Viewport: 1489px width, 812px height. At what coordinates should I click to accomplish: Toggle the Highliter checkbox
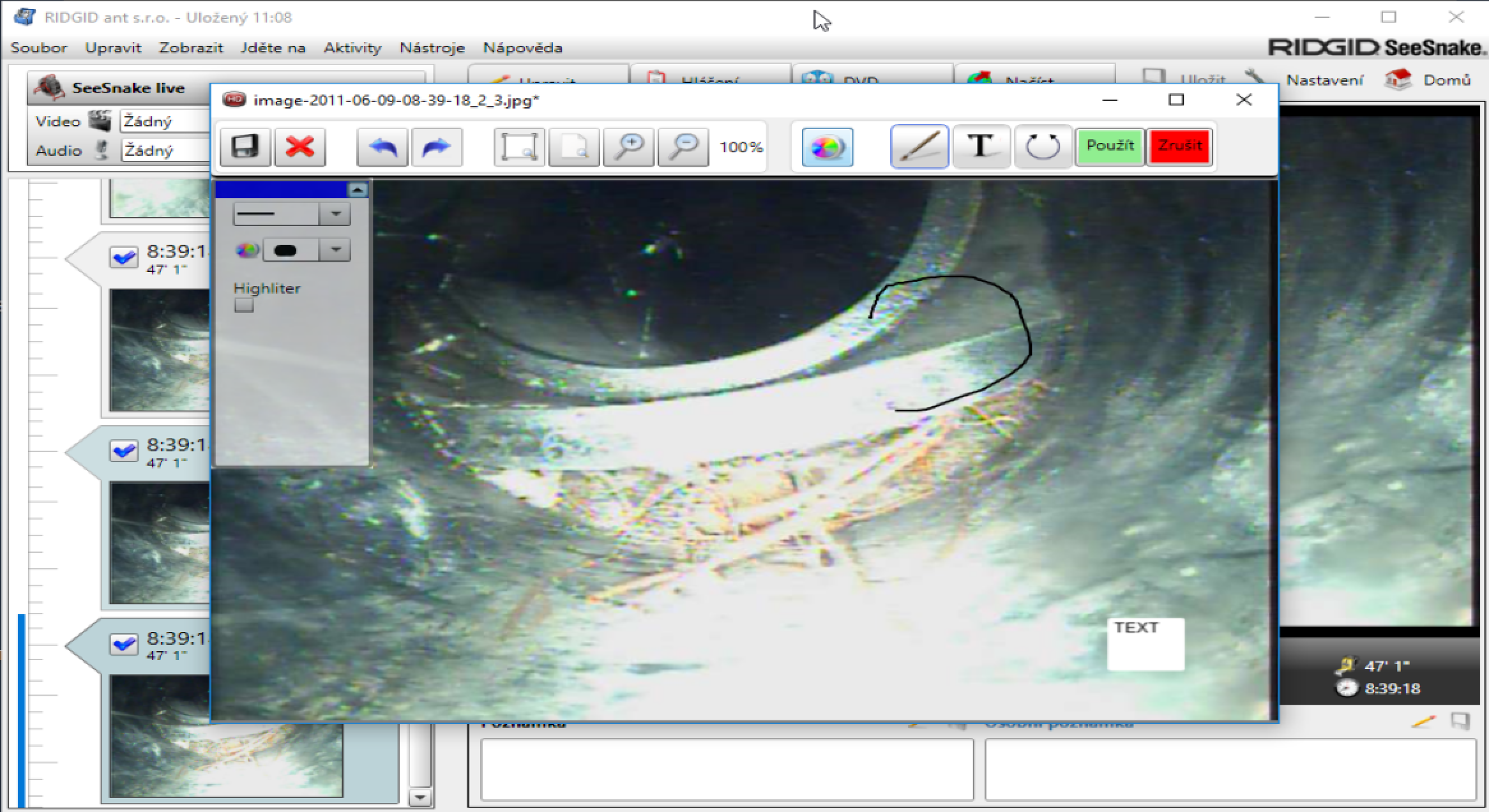[x=244, y=305]
